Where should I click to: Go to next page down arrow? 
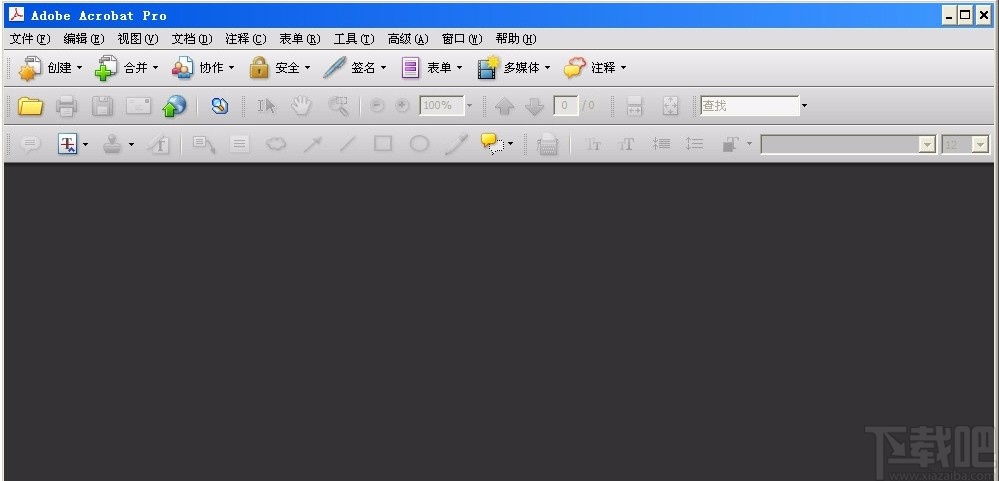(x=535, y=106)
